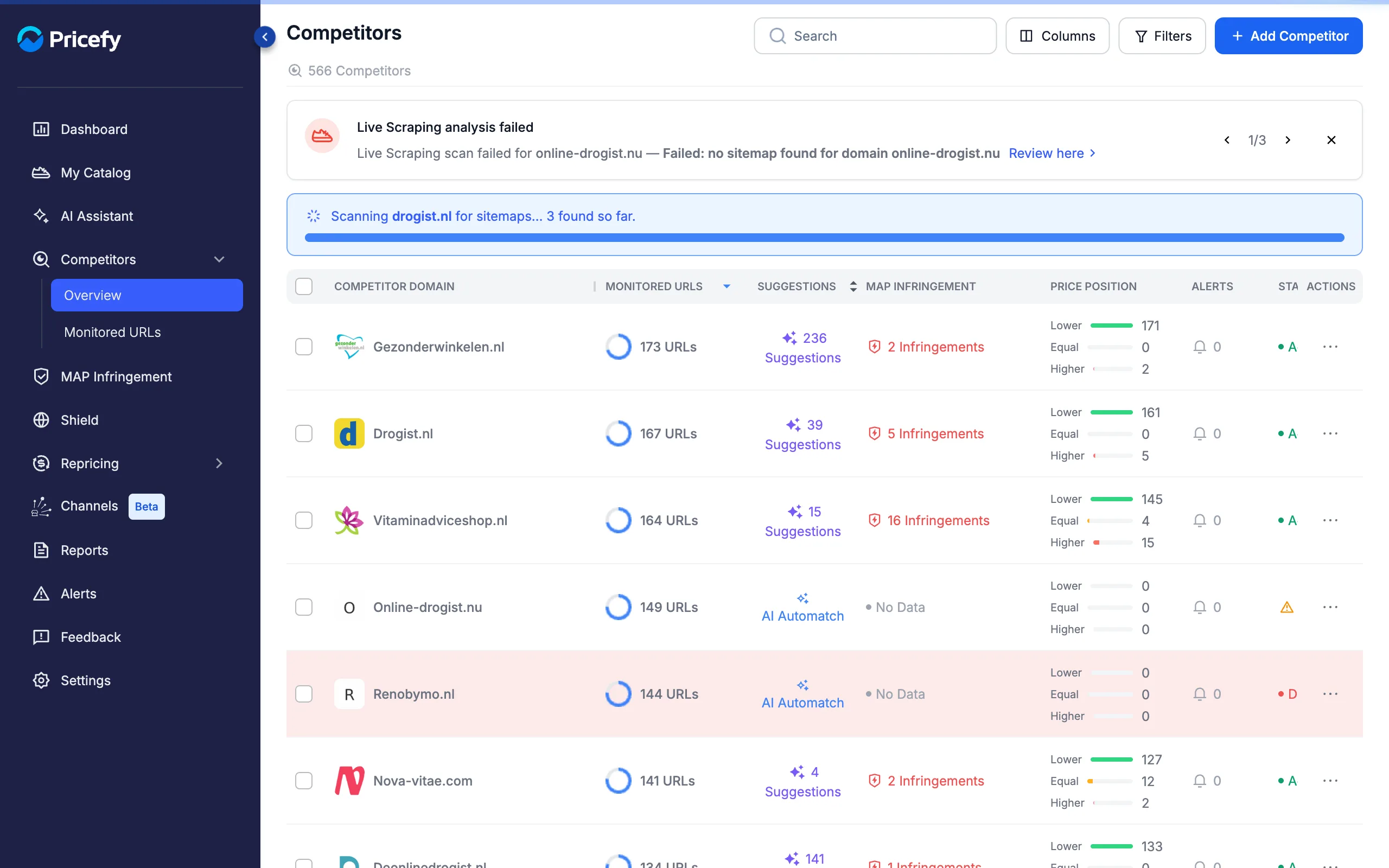
Task: Click the Pricefy logo
Action: coord(69,39)
